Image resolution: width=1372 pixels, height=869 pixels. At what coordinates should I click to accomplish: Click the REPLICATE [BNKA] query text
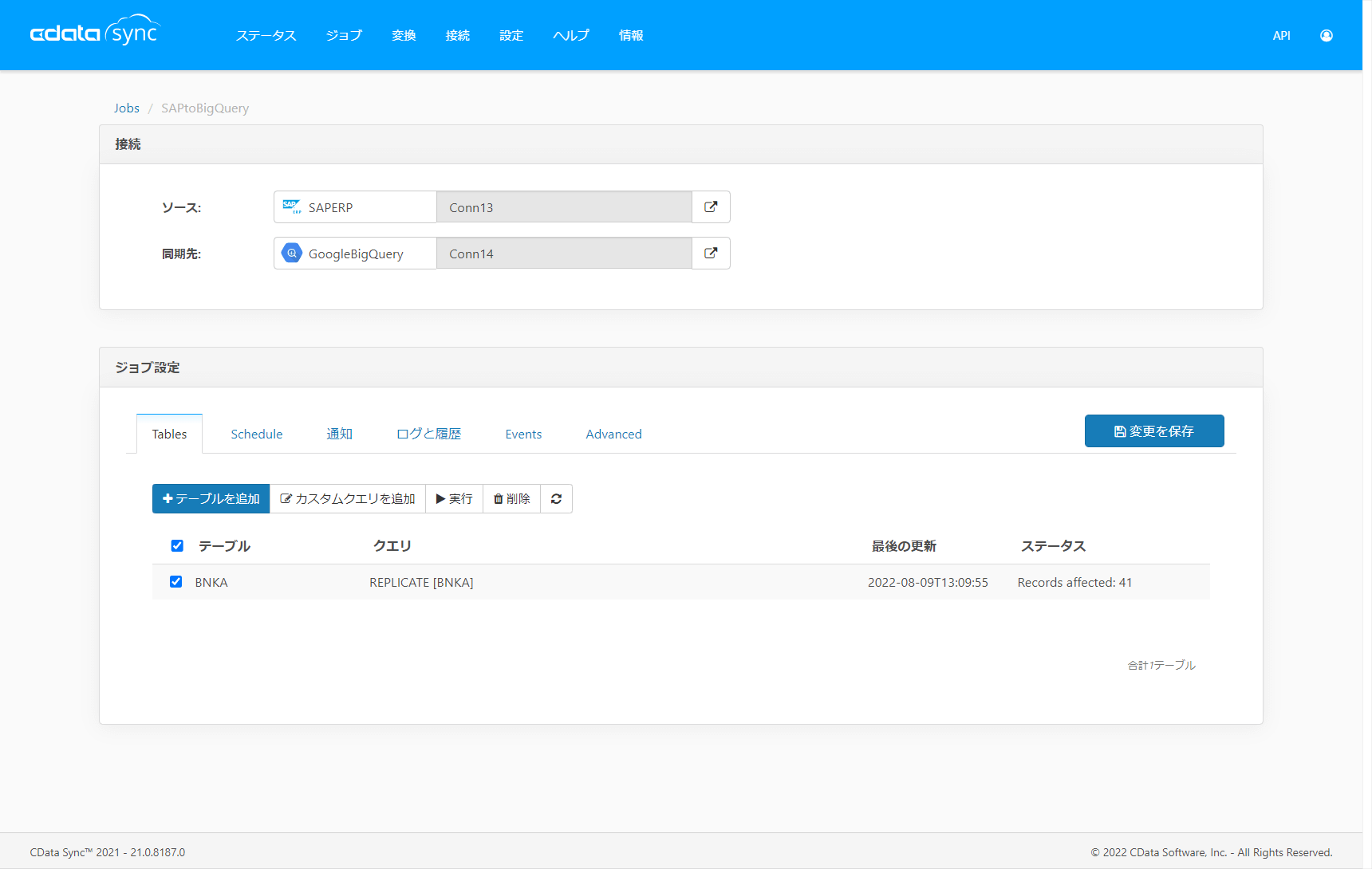click(x=421, y=583)
